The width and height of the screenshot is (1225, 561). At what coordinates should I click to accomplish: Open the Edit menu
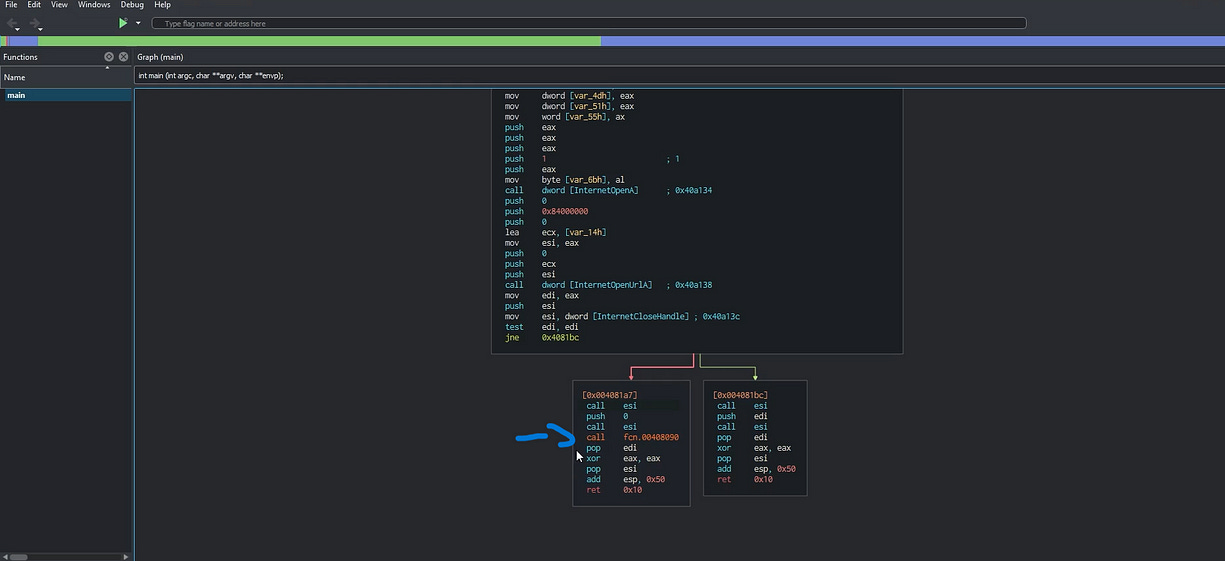[34, 5]
